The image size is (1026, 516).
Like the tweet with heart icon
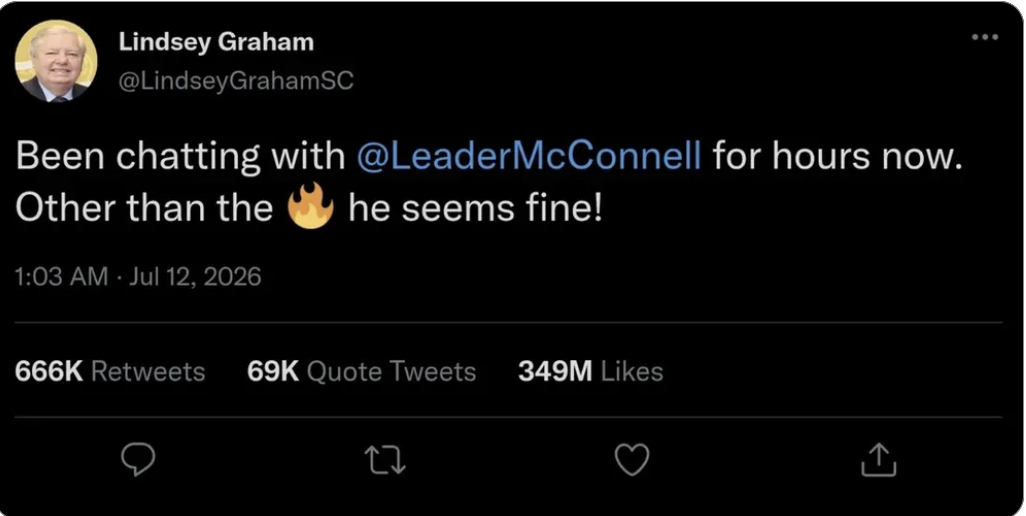632,460
